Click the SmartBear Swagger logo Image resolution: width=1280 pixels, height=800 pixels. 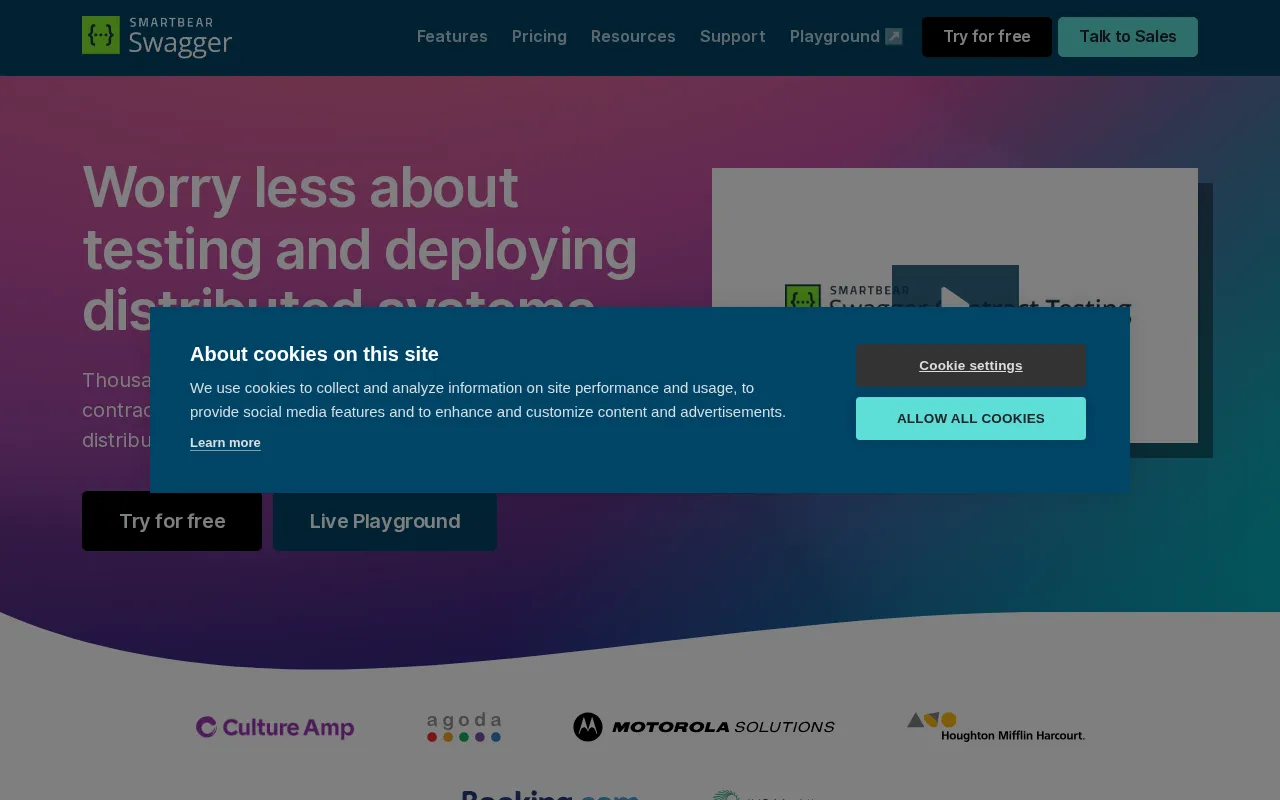click(157, 36)
